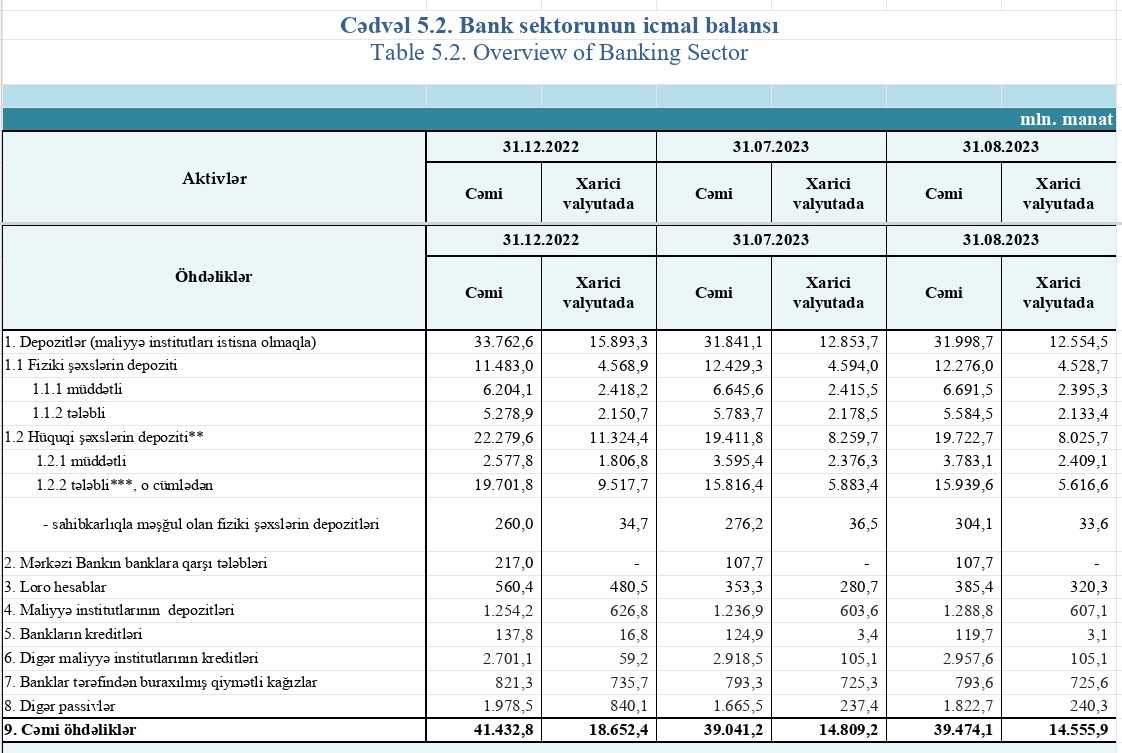Select the 'Table 5.2. Overview of Banking Sector' subtitle
Image resolution: width=1122 pixels, height=753 pixels.
(559, 53)
